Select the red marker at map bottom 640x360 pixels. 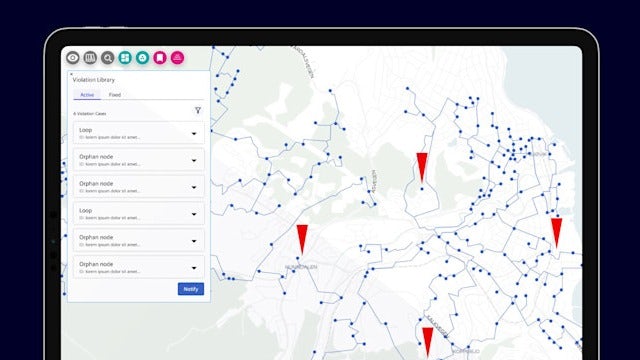tap(427, 342)
